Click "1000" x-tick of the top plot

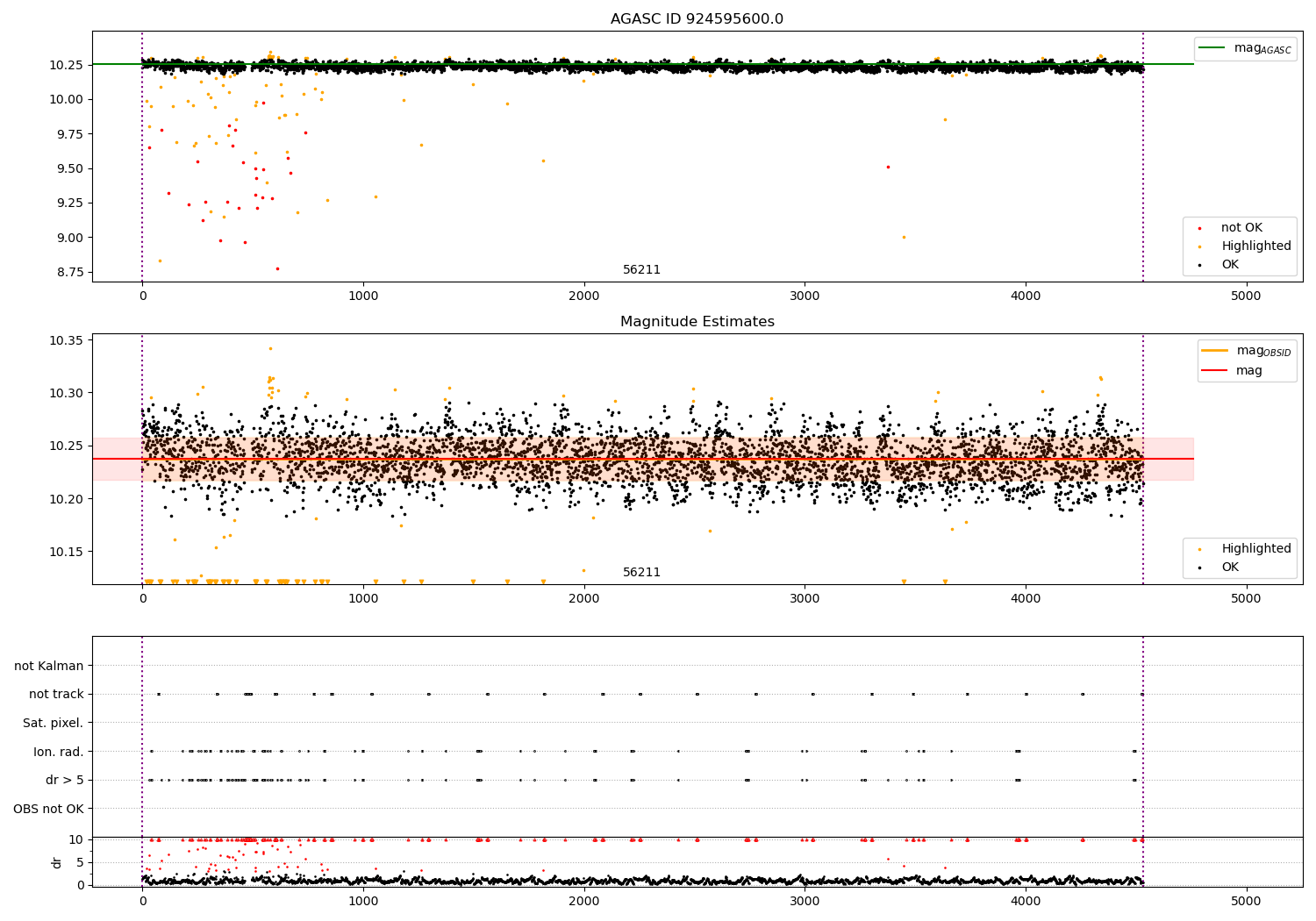click(363, 296)
